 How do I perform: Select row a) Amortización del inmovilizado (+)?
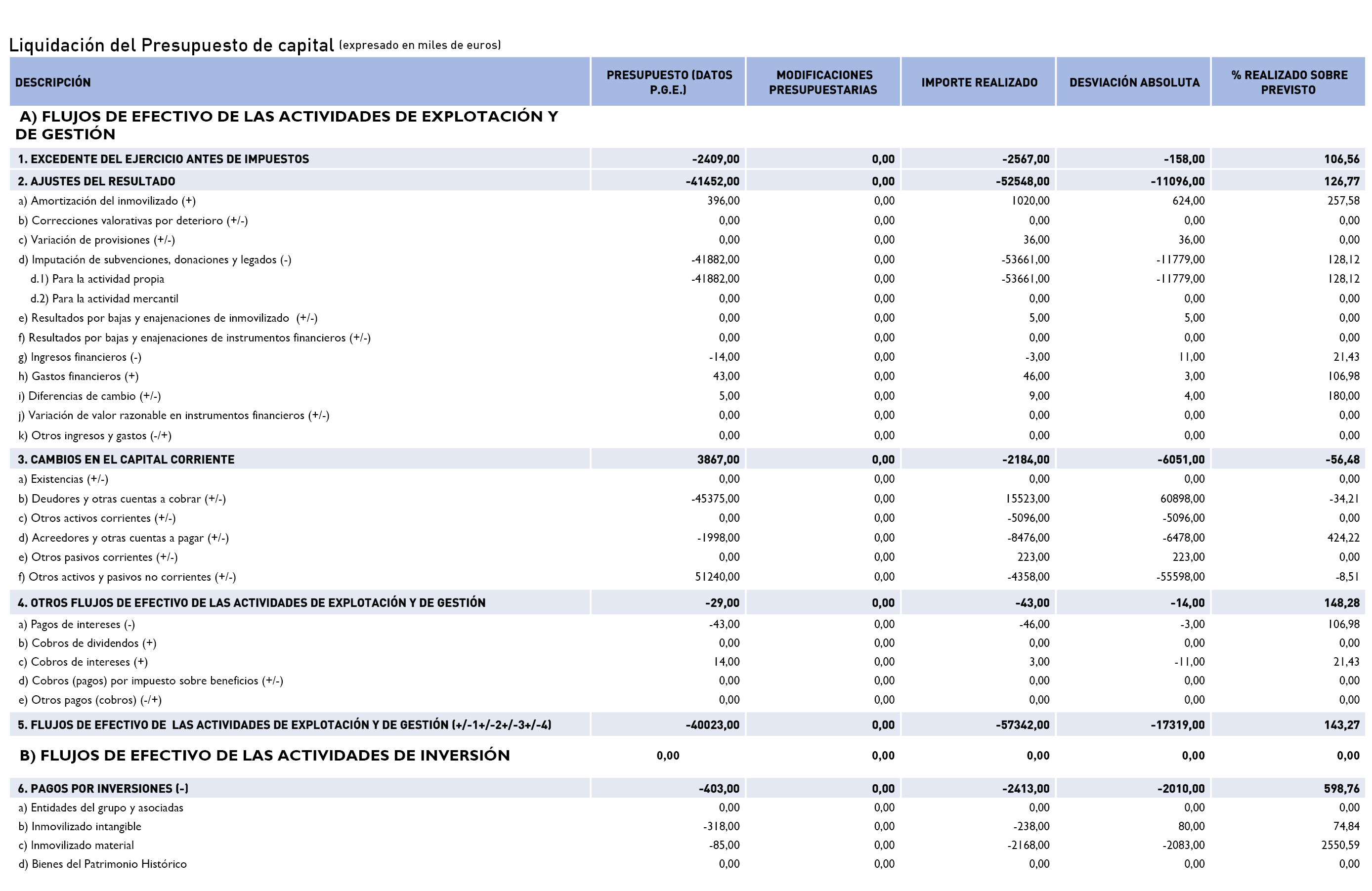687,201
